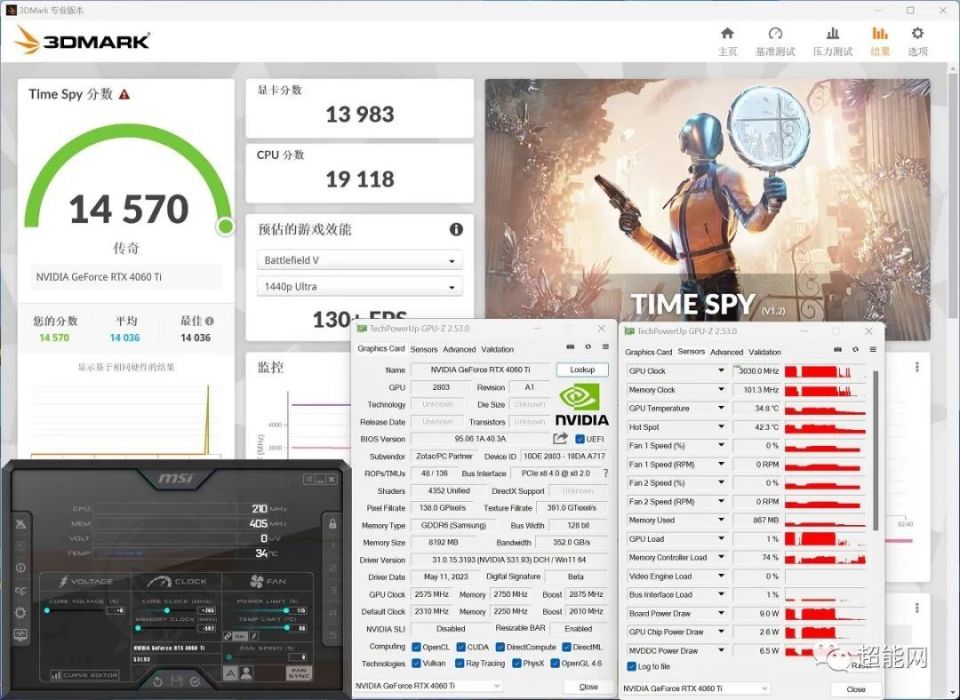This screenshot has width=960, height=700.
Task: Click the Afterburner user-defined fan profile icon
Action: click(246, 673)
